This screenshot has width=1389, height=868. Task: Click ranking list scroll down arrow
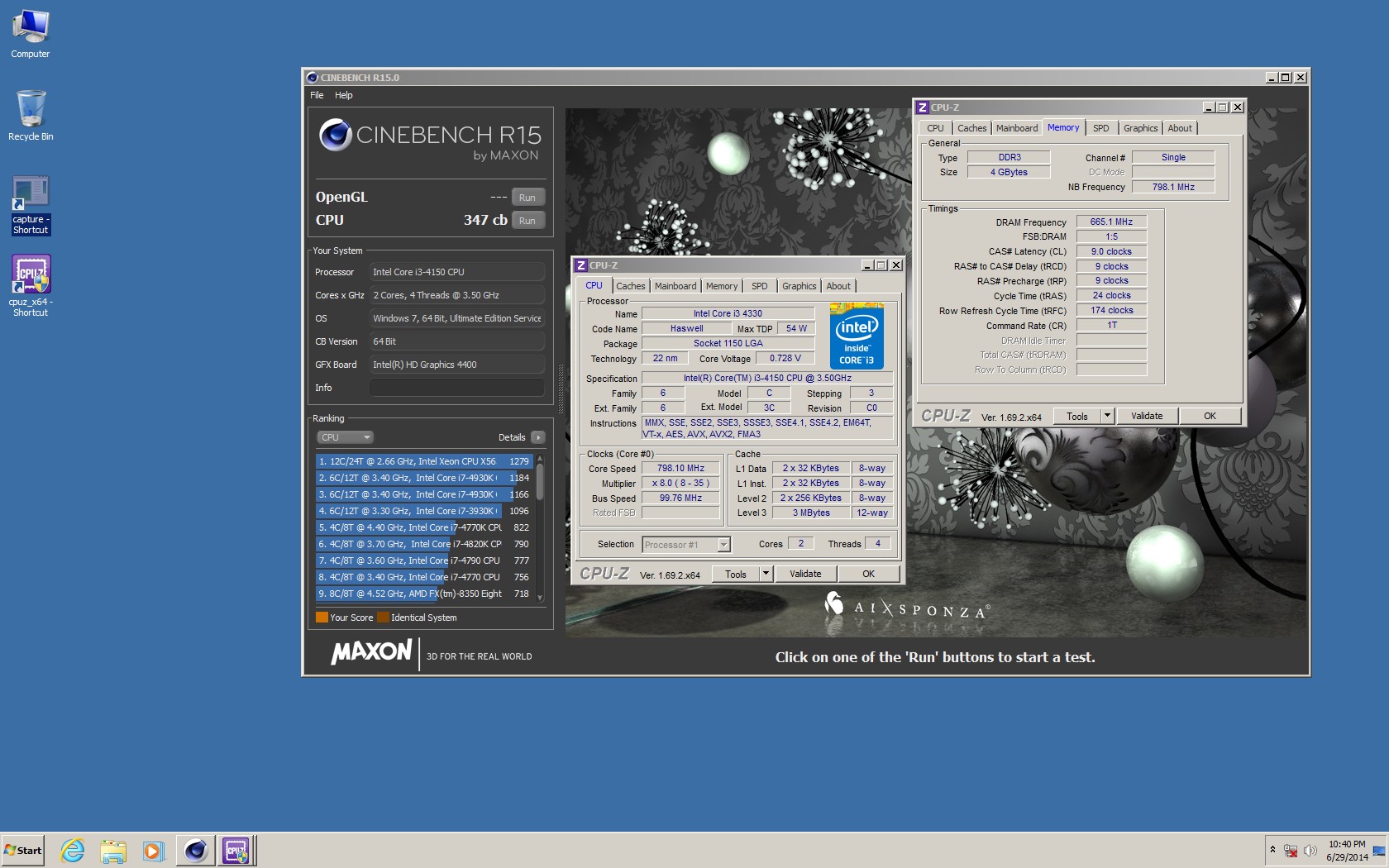pos(540,598)
